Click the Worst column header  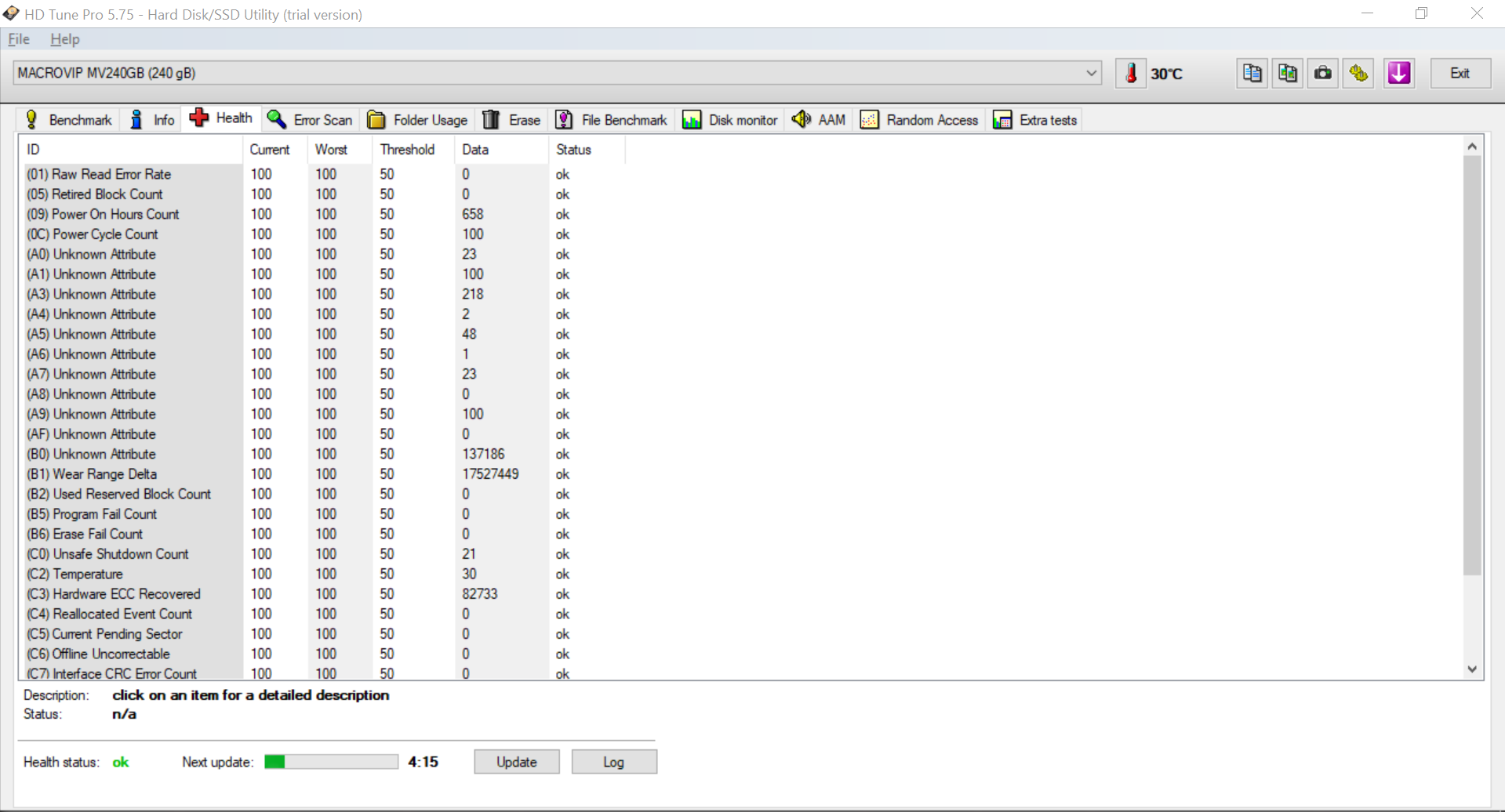pos(340,150)
